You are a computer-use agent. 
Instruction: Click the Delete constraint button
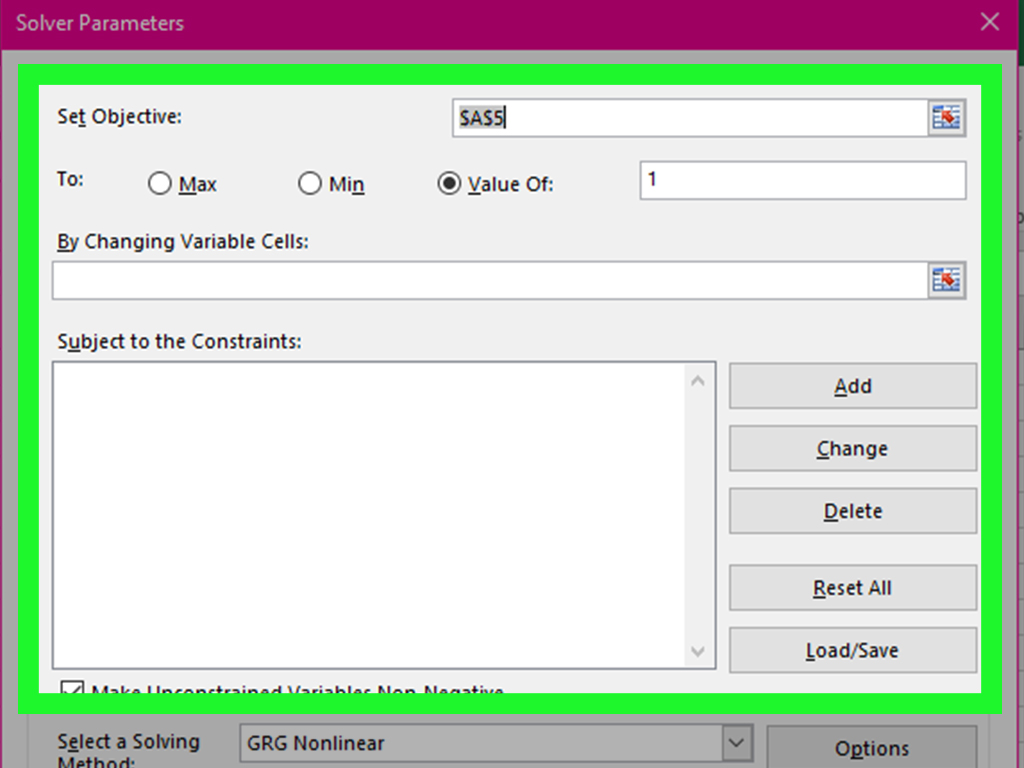(x=853, y=511)
